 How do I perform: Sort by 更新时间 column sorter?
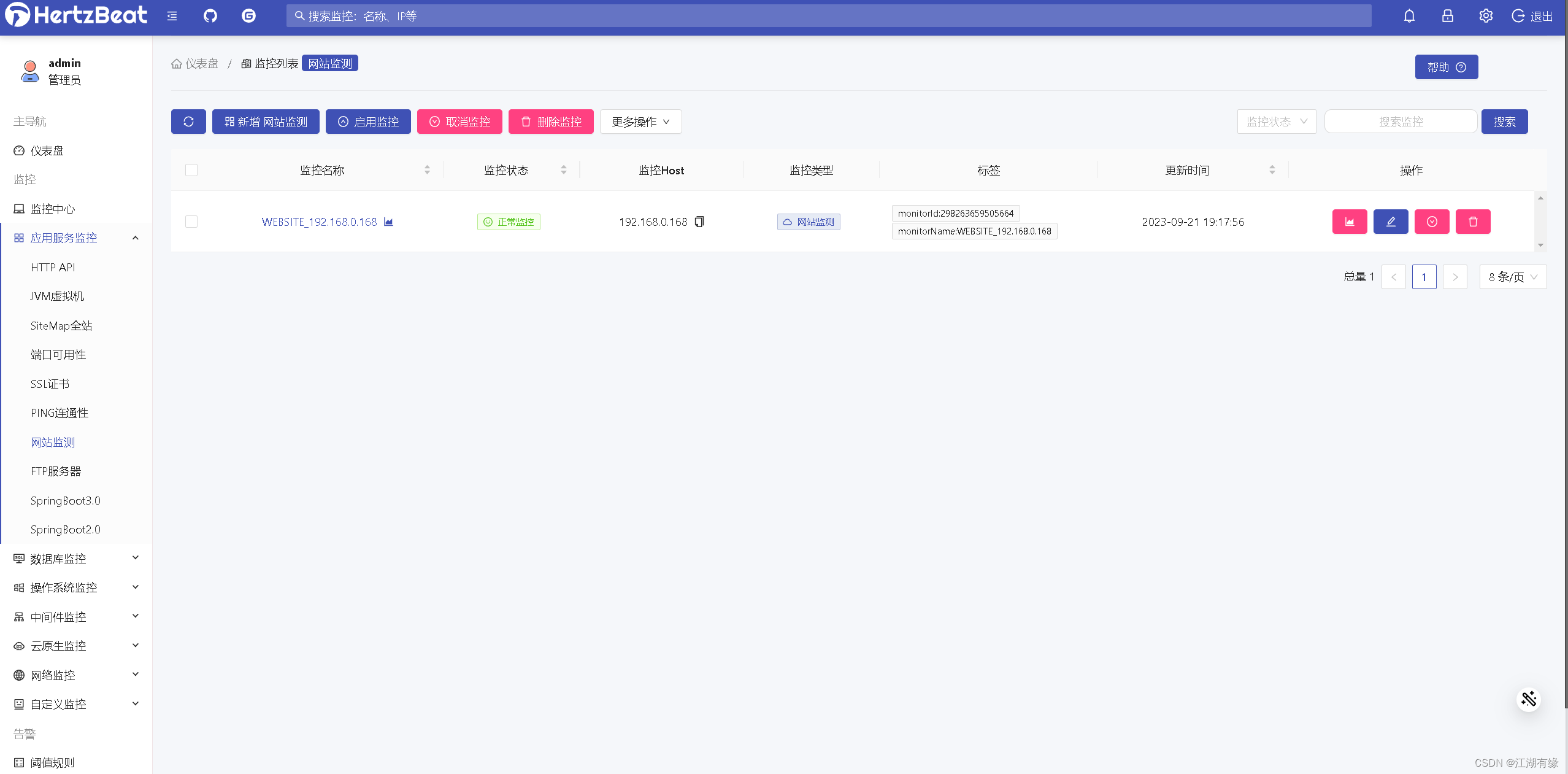[1272, 170]
